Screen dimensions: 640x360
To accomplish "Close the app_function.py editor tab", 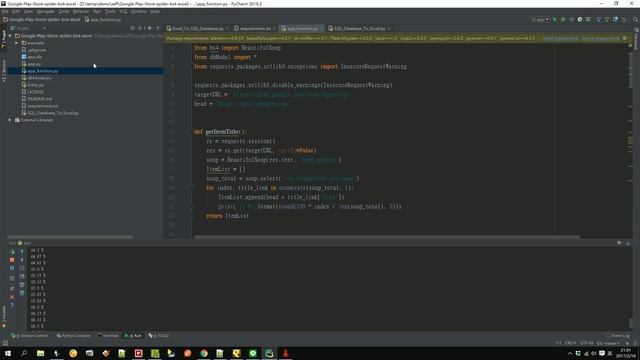I will (x=321, y=29).
